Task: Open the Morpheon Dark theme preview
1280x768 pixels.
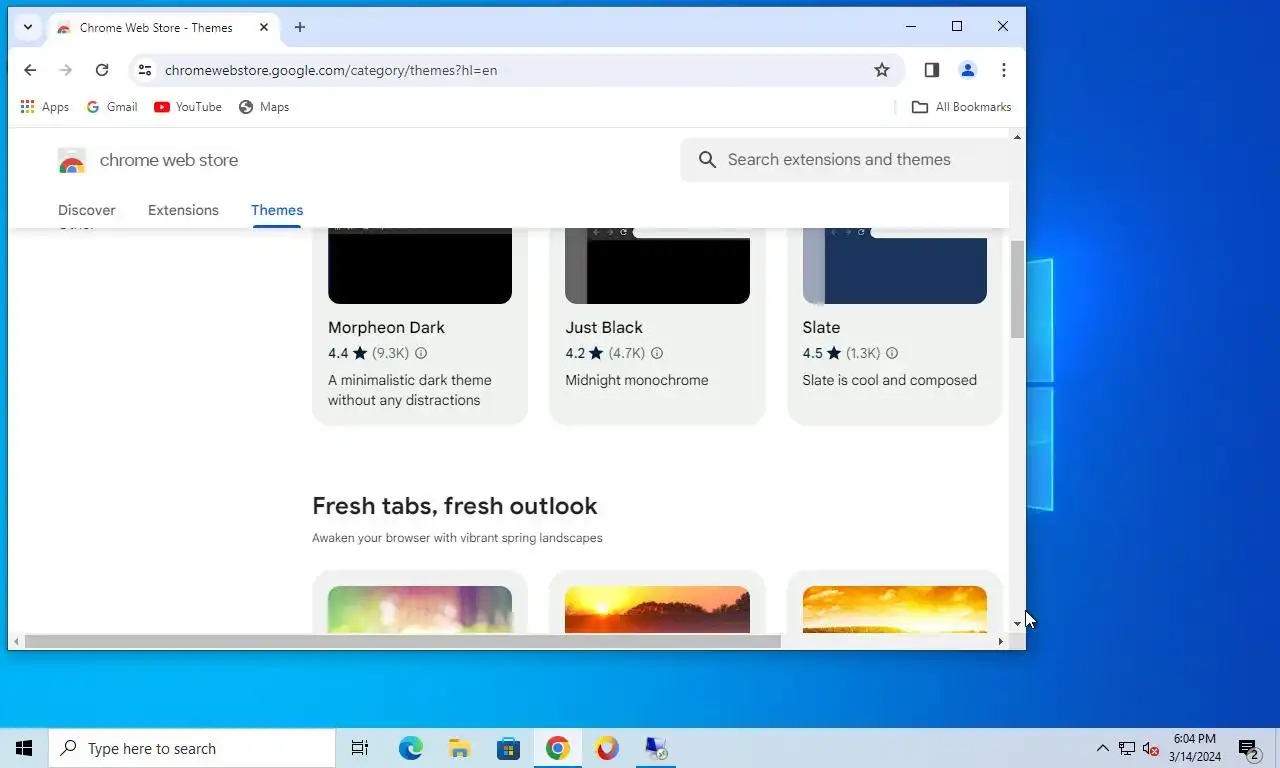Action: click(420, 266)
